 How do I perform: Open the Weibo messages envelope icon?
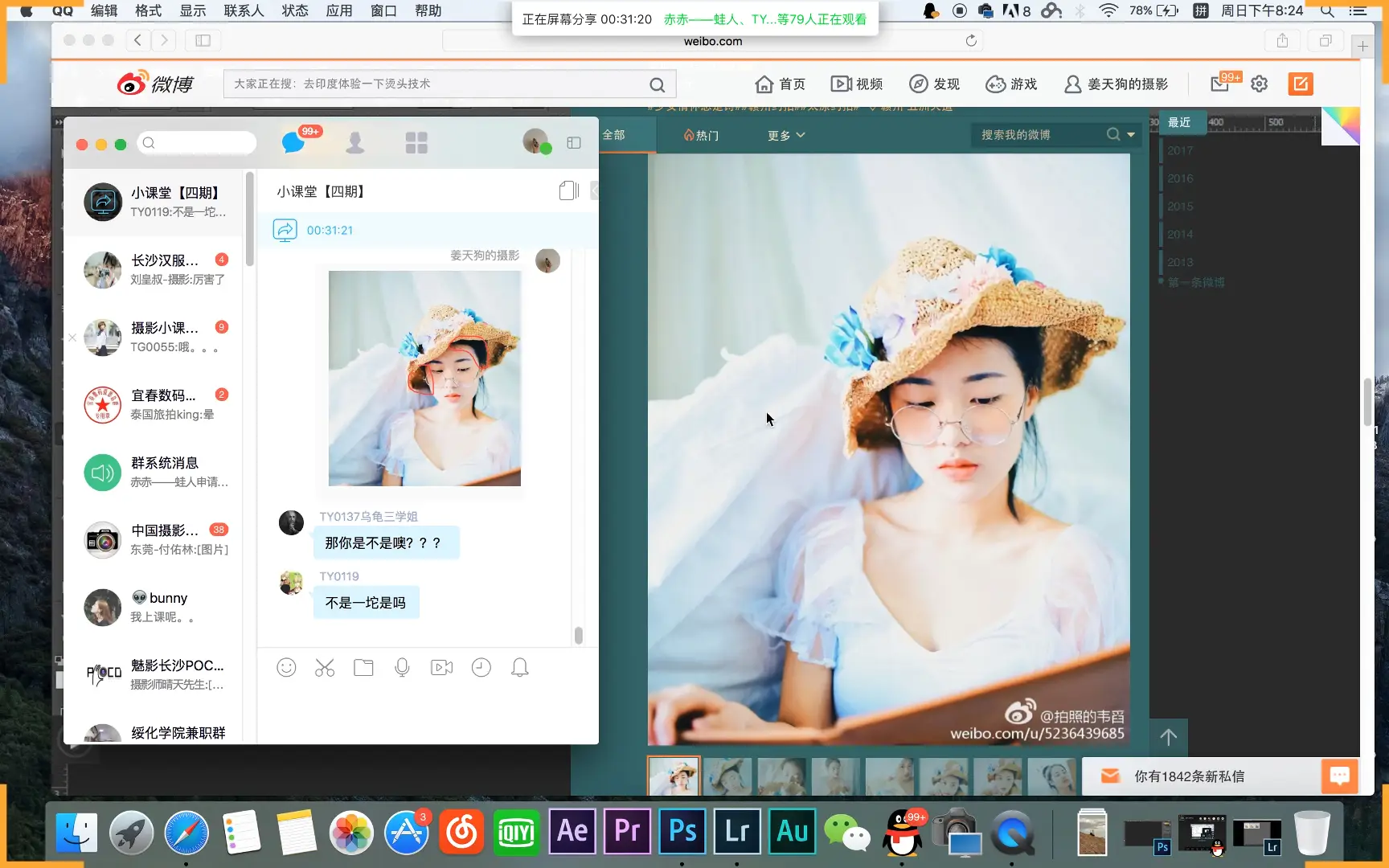(1219, 84)
